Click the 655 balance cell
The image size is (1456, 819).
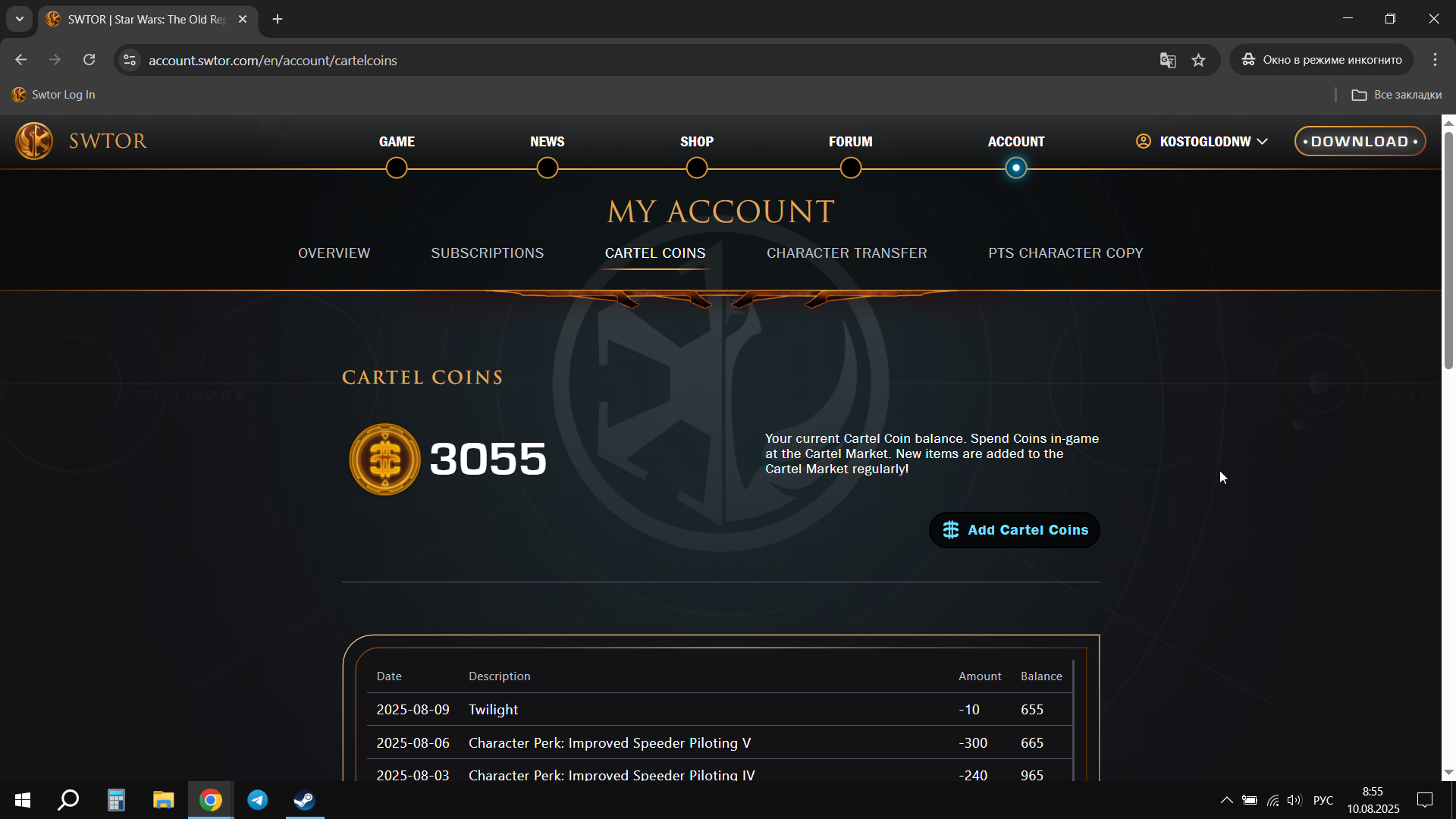pos(1032,710)
